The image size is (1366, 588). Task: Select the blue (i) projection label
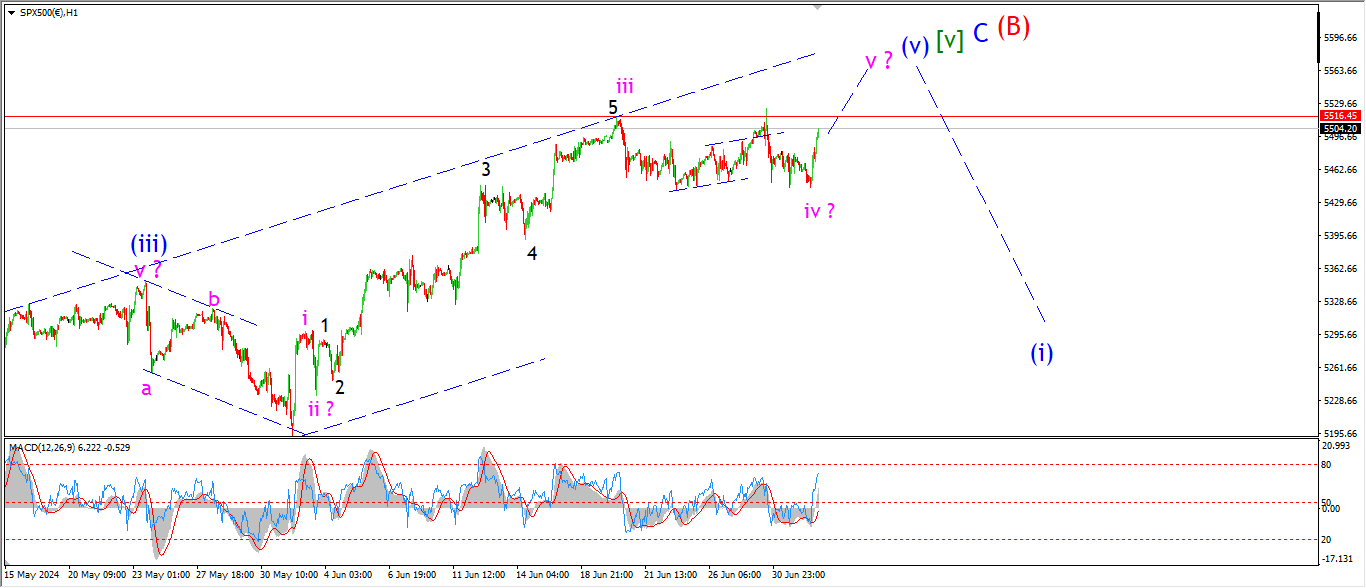[x=1042, y=353]
